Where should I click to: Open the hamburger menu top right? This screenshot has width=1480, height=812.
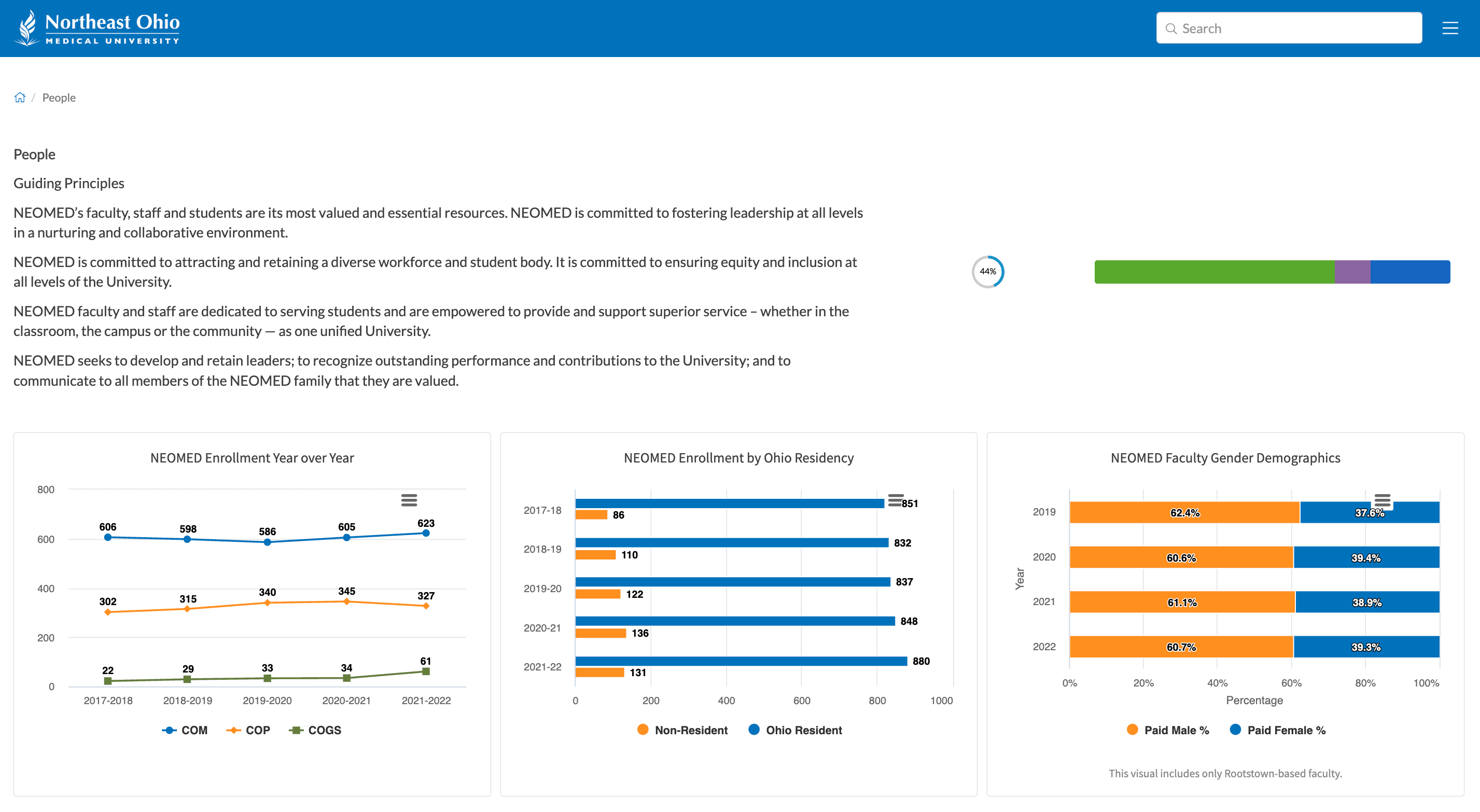(1450, 27)
